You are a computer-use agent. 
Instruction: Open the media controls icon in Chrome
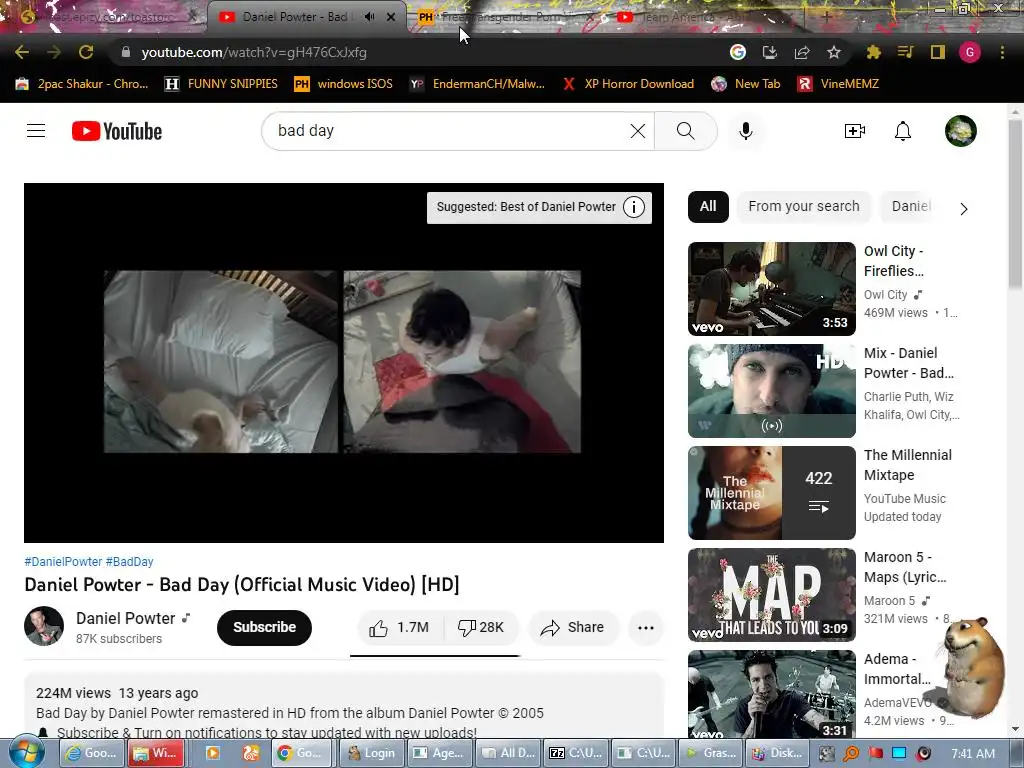tap(905, 52)
